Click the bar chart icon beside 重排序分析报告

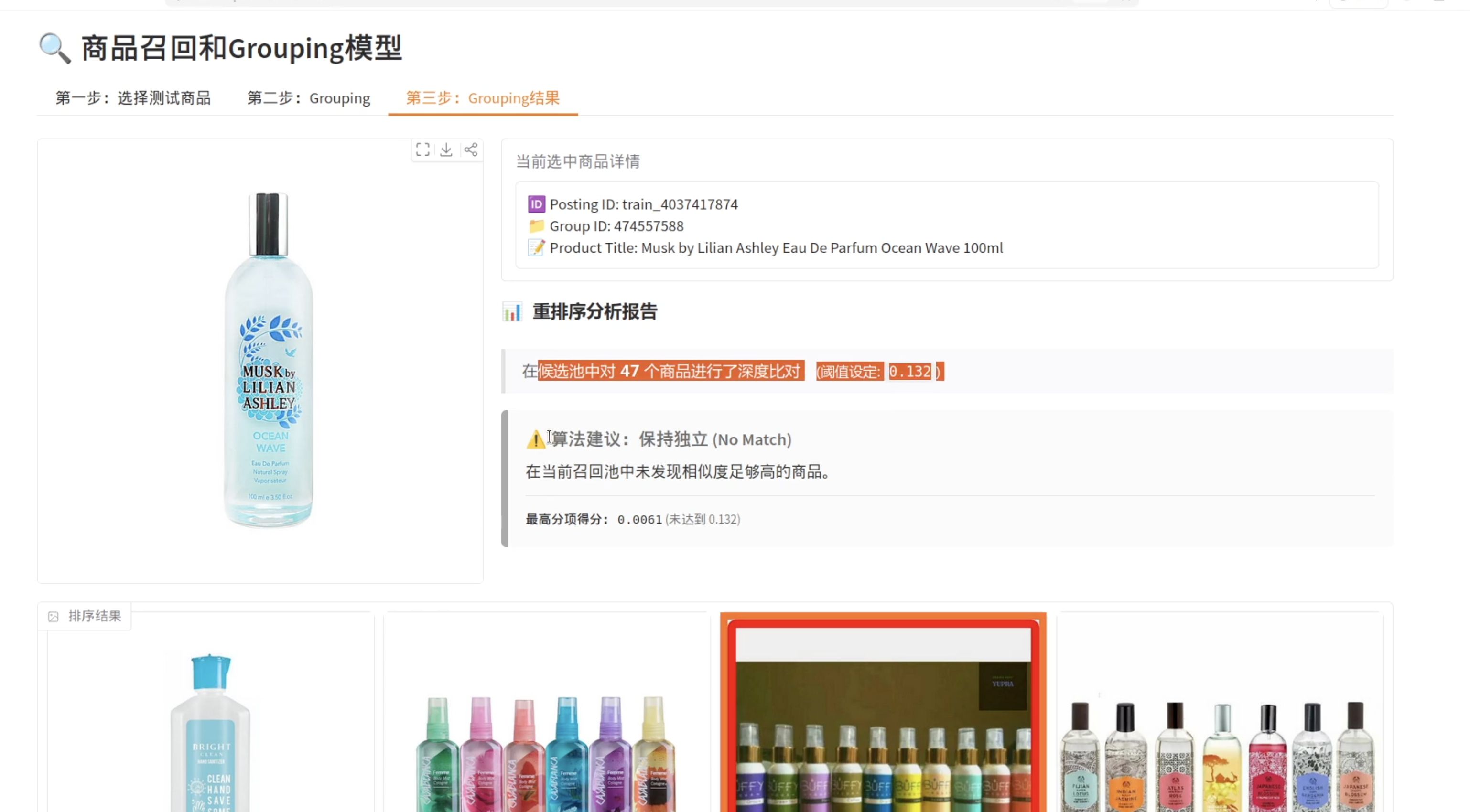[x=512, y=311]
